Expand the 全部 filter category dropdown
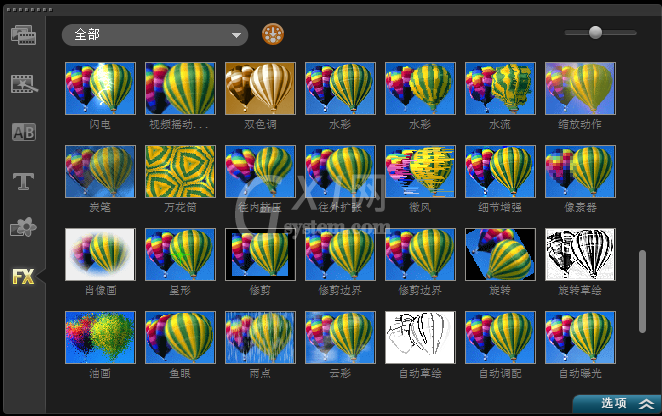The height and width of the screenshot is (416, 662). (155, 35)
